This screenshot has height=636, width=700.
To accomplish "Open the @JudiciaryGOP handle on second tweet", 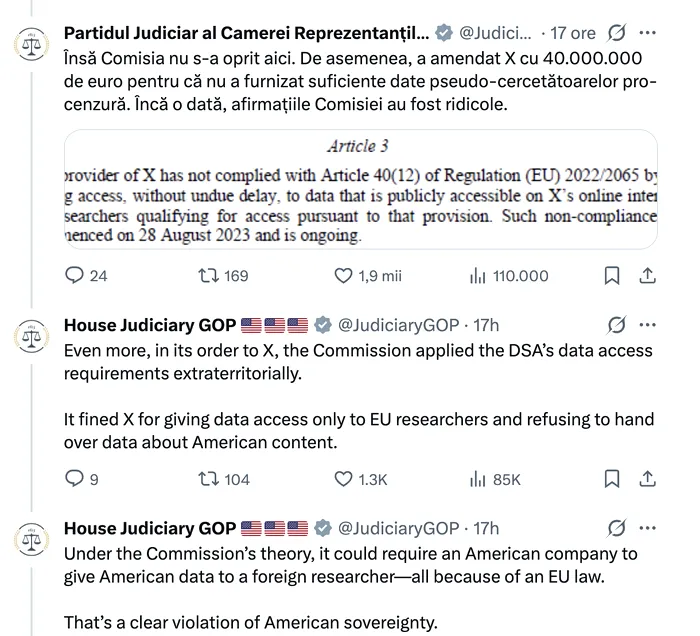I will click(x=398, y=325).
